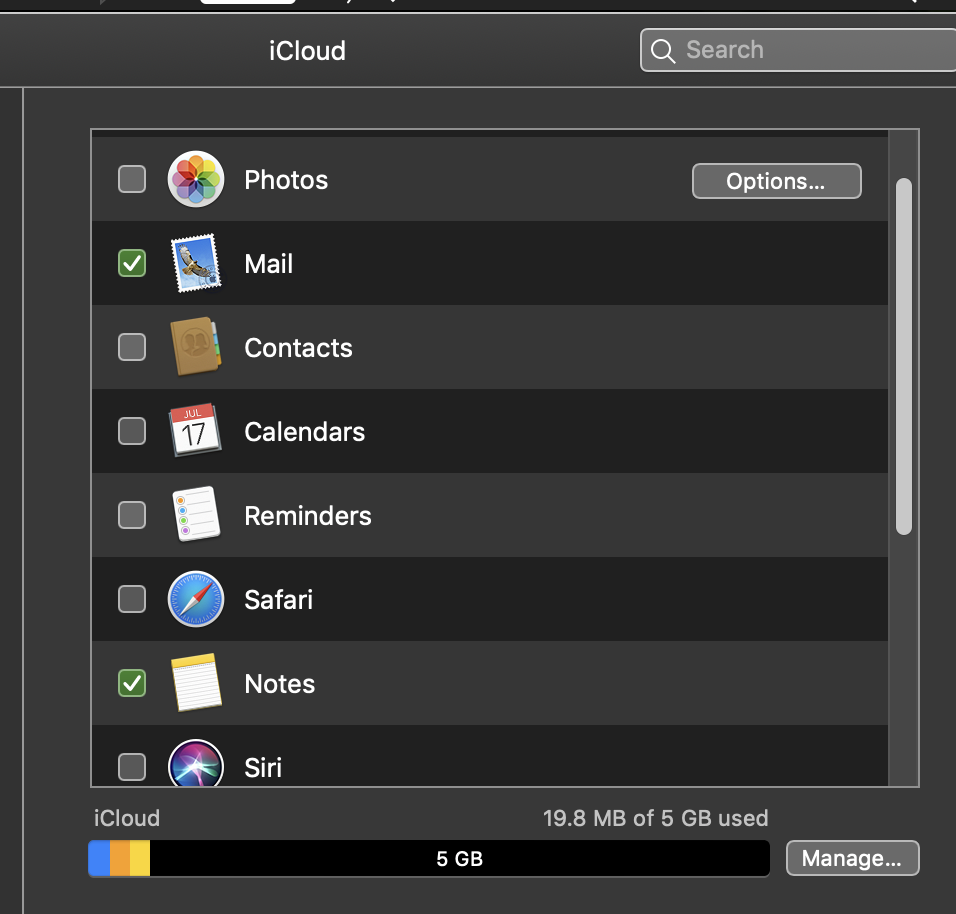Viewport: 956px width, 914px height.
Task: Open the Manage storage button
Action: coord(852,858)
